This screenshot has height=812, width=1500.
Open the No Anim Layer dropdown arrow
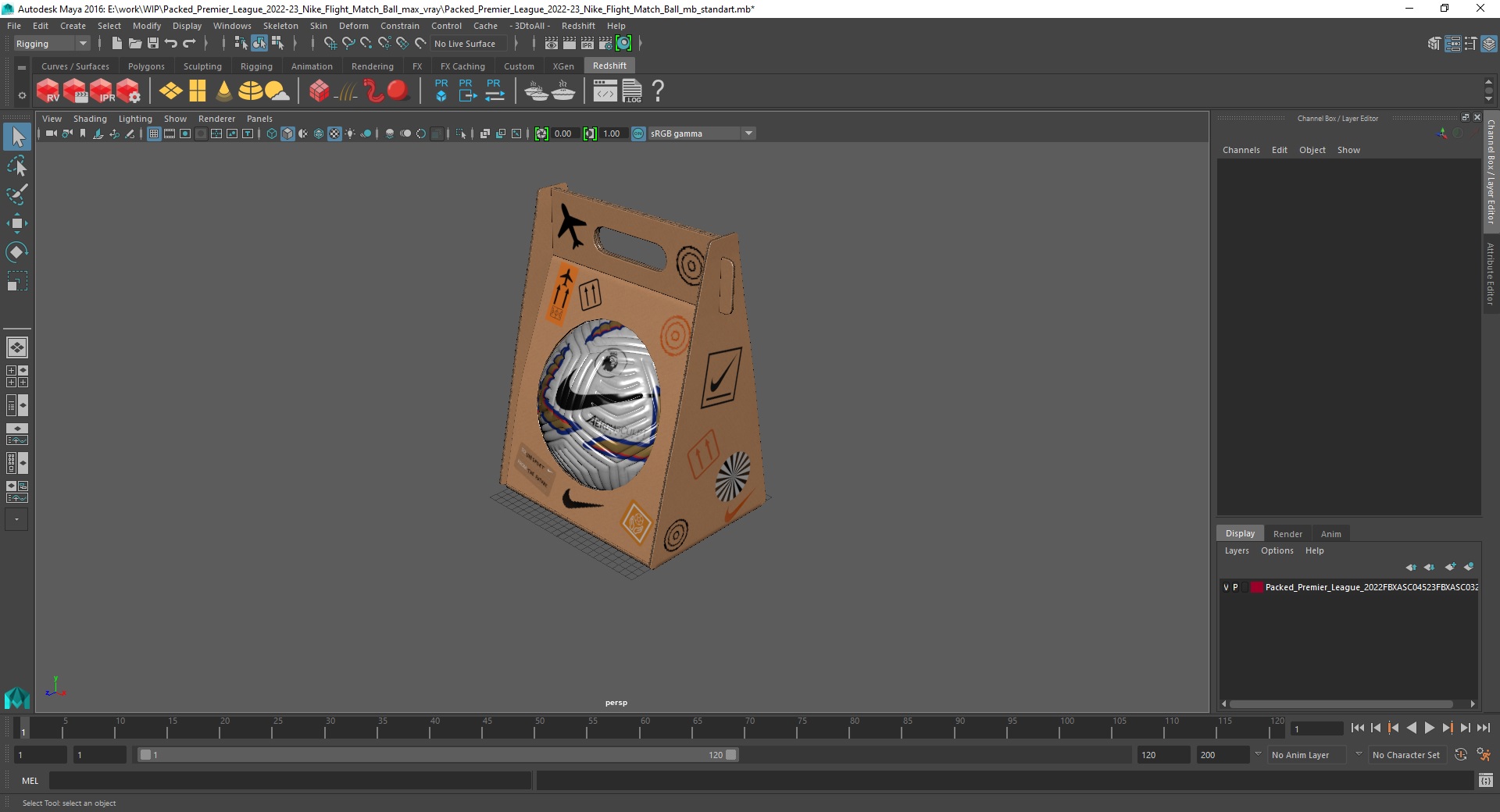point(1258,754)
